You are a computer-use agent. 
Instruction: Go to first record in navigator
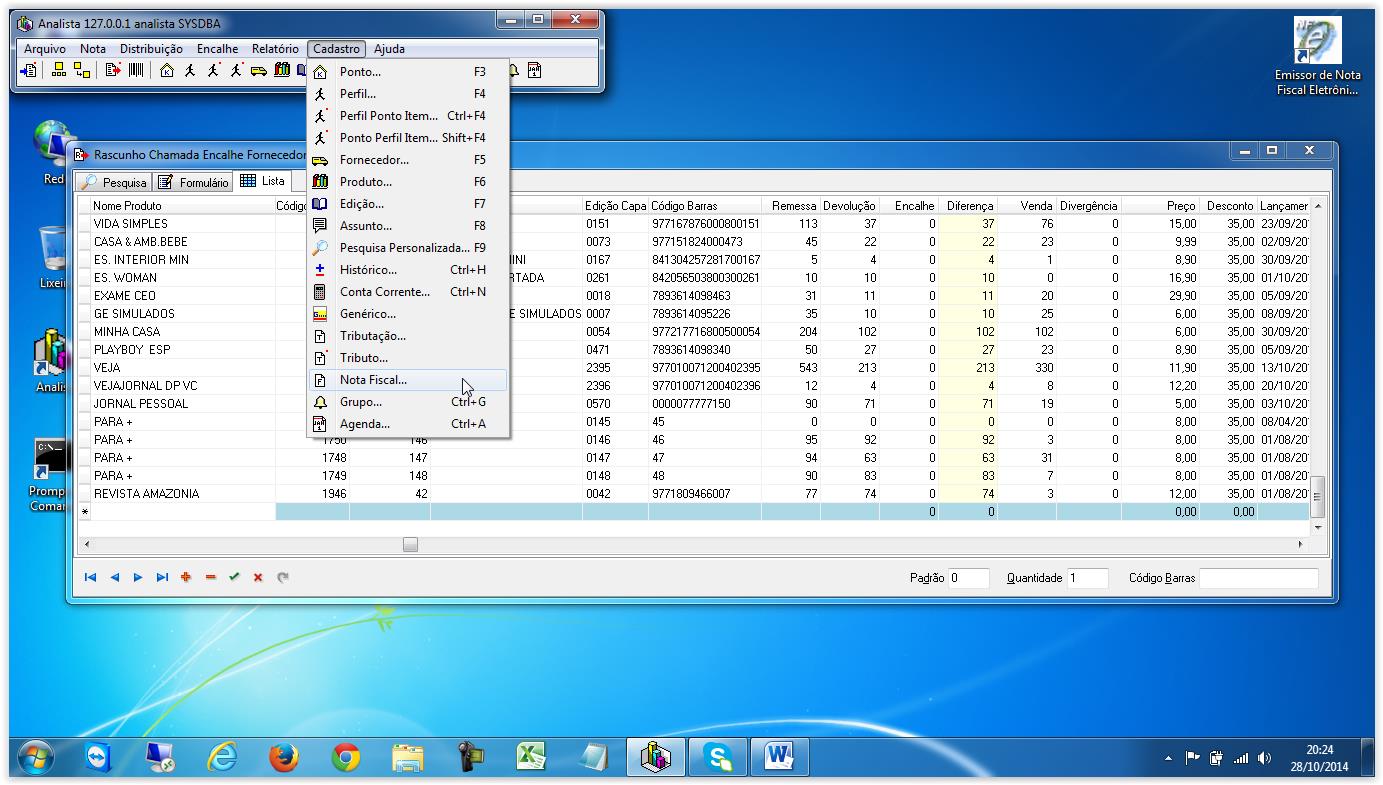tap(90, 577)
